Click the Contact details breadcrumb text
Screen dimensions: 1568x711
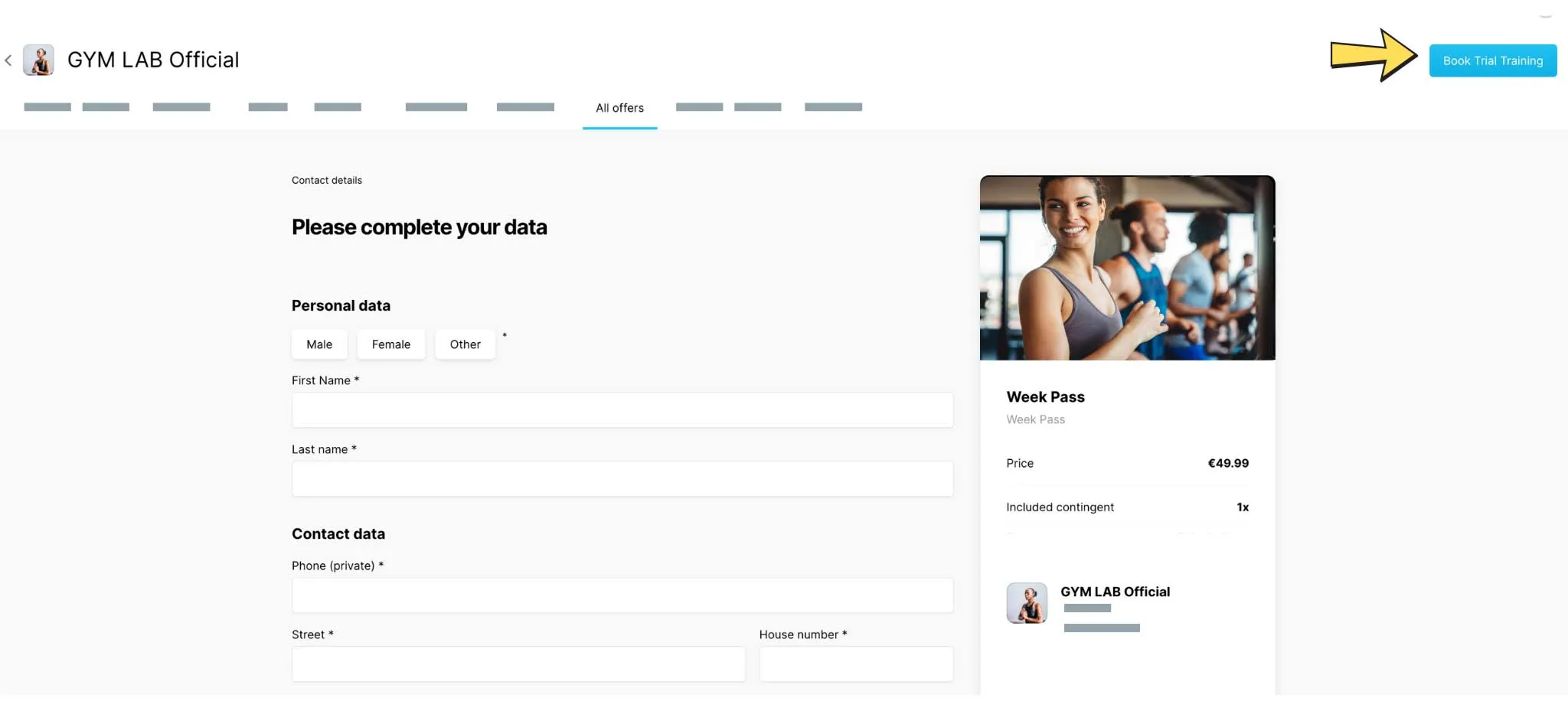326,181
